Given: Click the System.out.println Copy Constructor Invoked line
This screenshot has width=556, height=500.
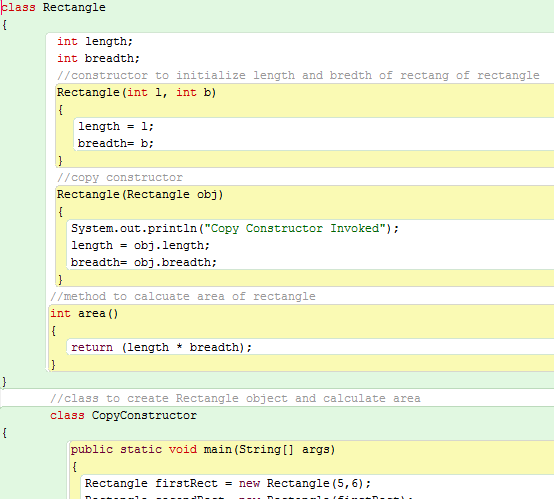Looking at the screenshot, I should click(235, 229).
